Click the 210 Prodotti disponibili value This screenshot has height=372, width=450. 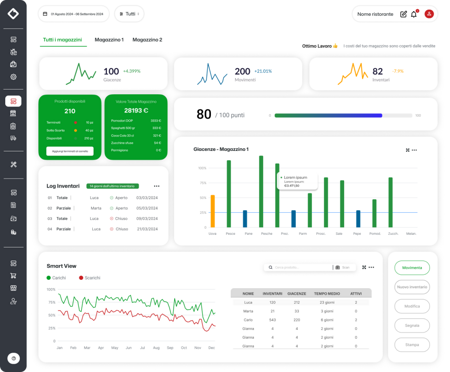tap(70, 111)
